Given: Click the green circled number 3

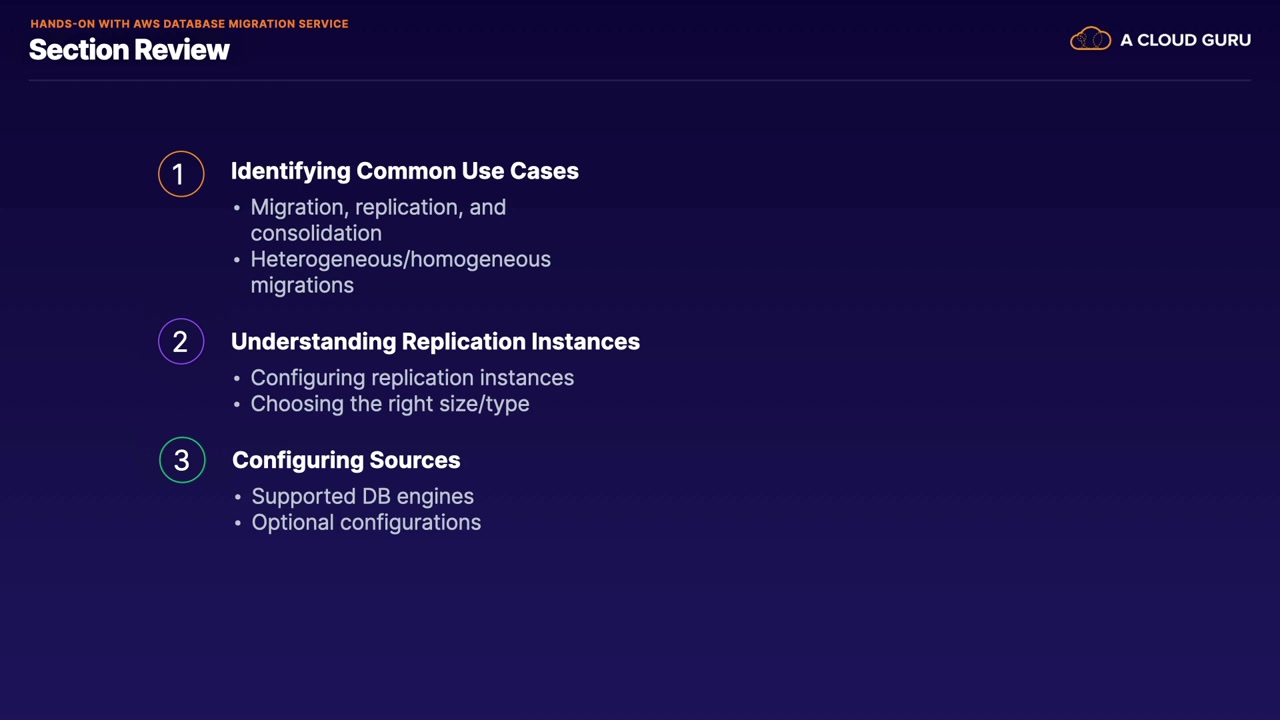Looking at the screenshot, I should pyautogui.click(x=182, y=460).
